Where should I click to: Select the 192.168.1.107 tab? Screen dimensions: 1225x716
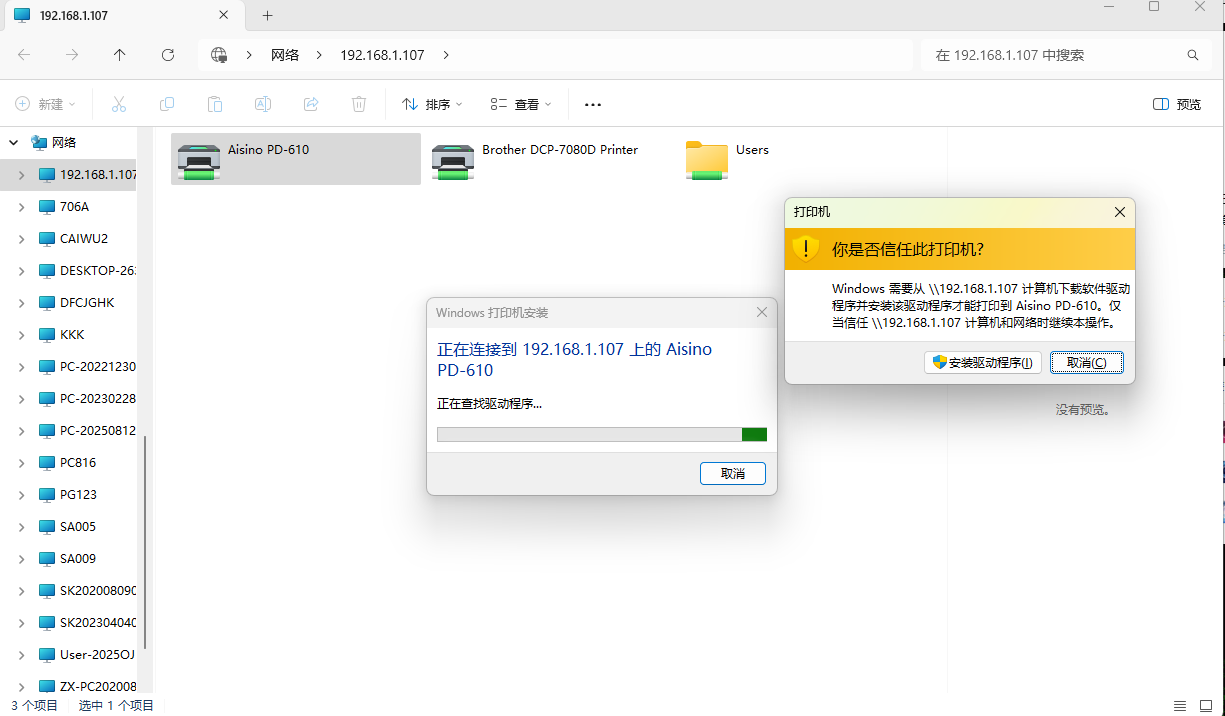click(124, 16)
